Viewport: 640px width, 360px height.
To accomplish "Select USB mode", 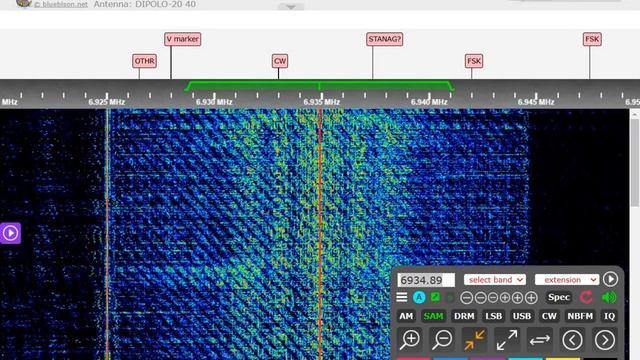I will tap(522, 316).
